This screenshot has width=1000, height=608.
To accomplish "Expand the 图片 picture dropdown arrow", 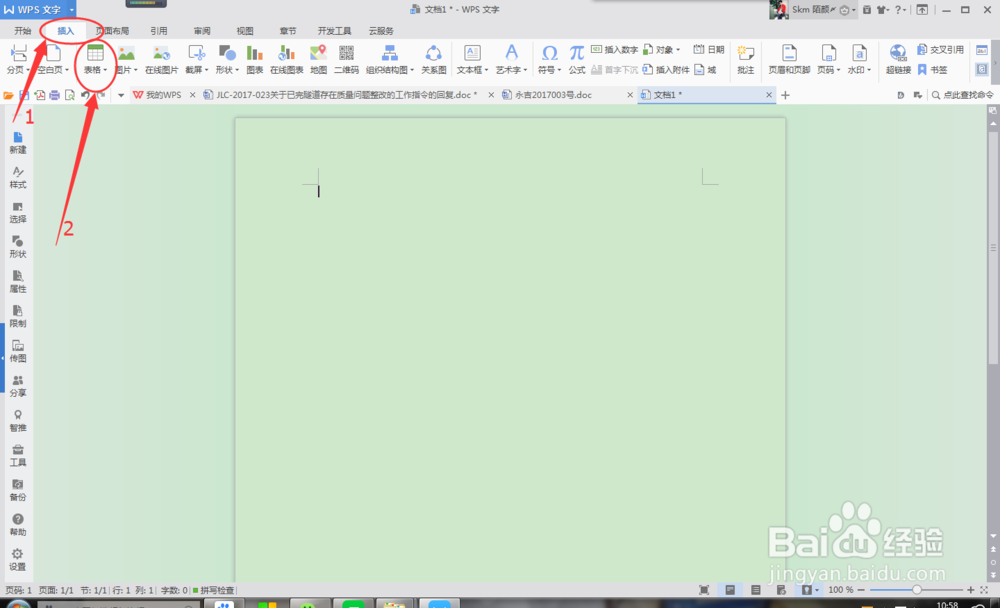I will 135,70.
